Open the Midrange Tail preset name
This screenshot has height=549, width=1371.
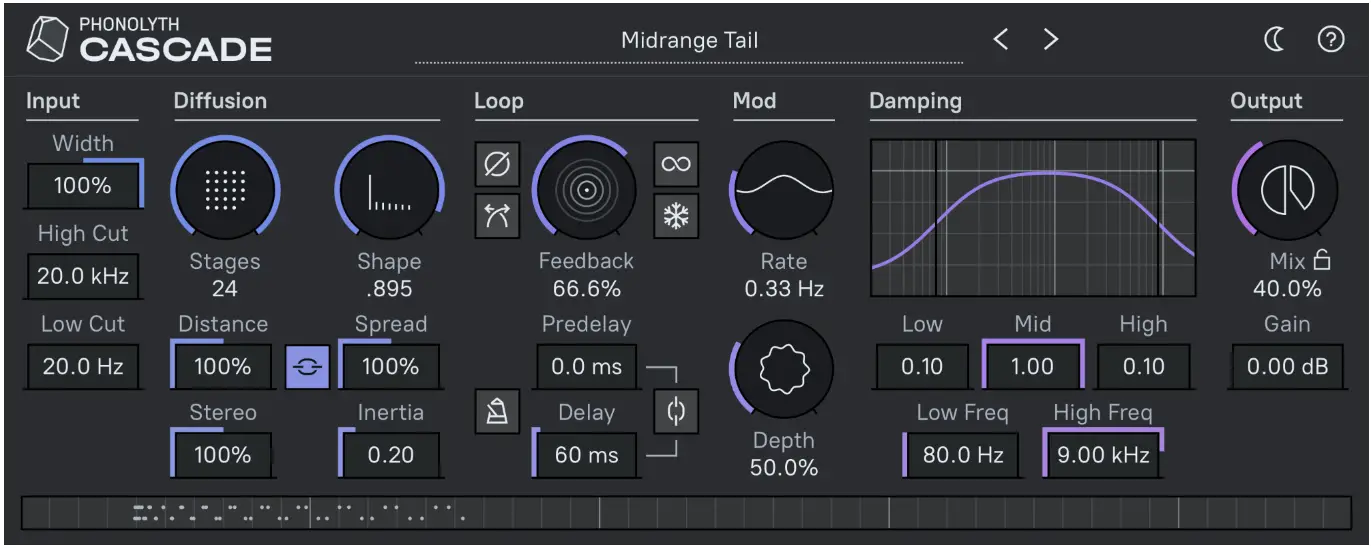(x=689, y=41)
